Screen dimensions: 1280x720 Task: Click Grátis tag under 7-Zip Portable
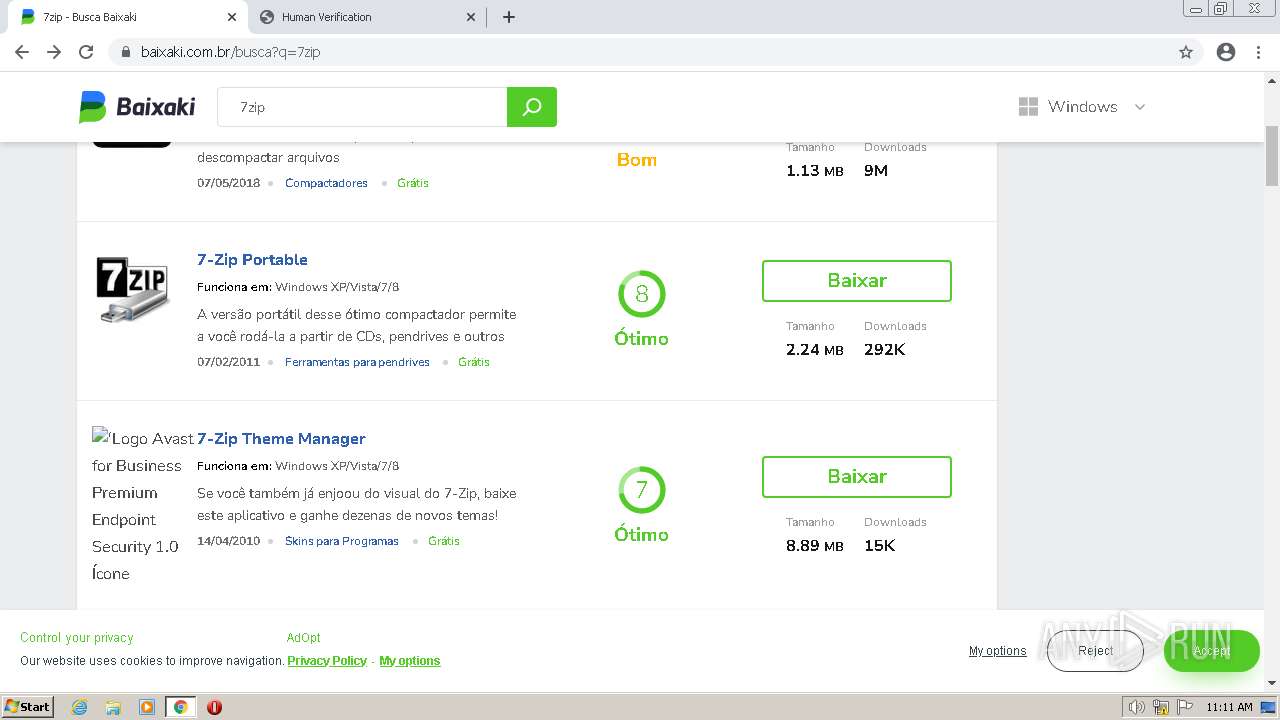coord(474,362)
